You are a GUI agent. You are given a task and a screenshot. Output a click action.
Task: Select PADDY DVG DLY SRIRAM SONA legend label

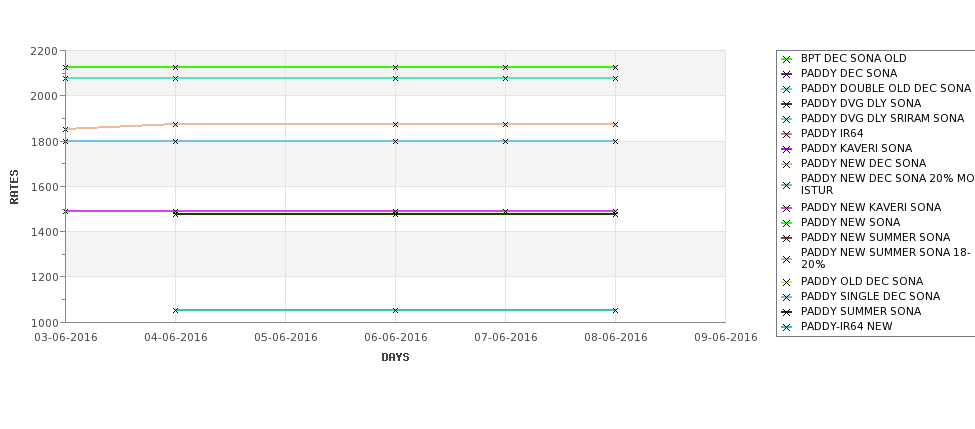pos(882,118)
